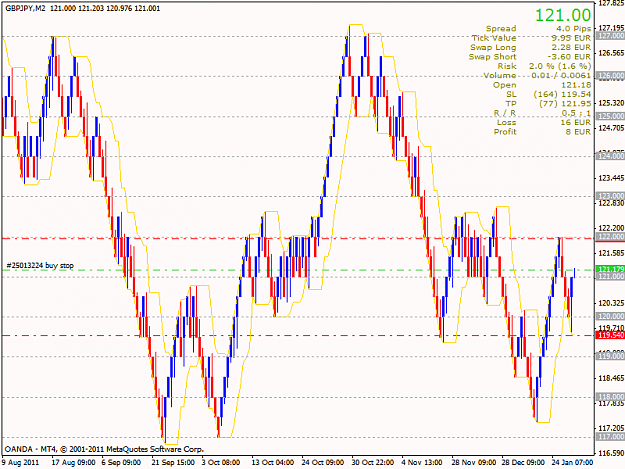This screenshot has width=625, height=469.
Task: Click the Swap Short label
Action: pyautogui.click(x=492, y=57)
